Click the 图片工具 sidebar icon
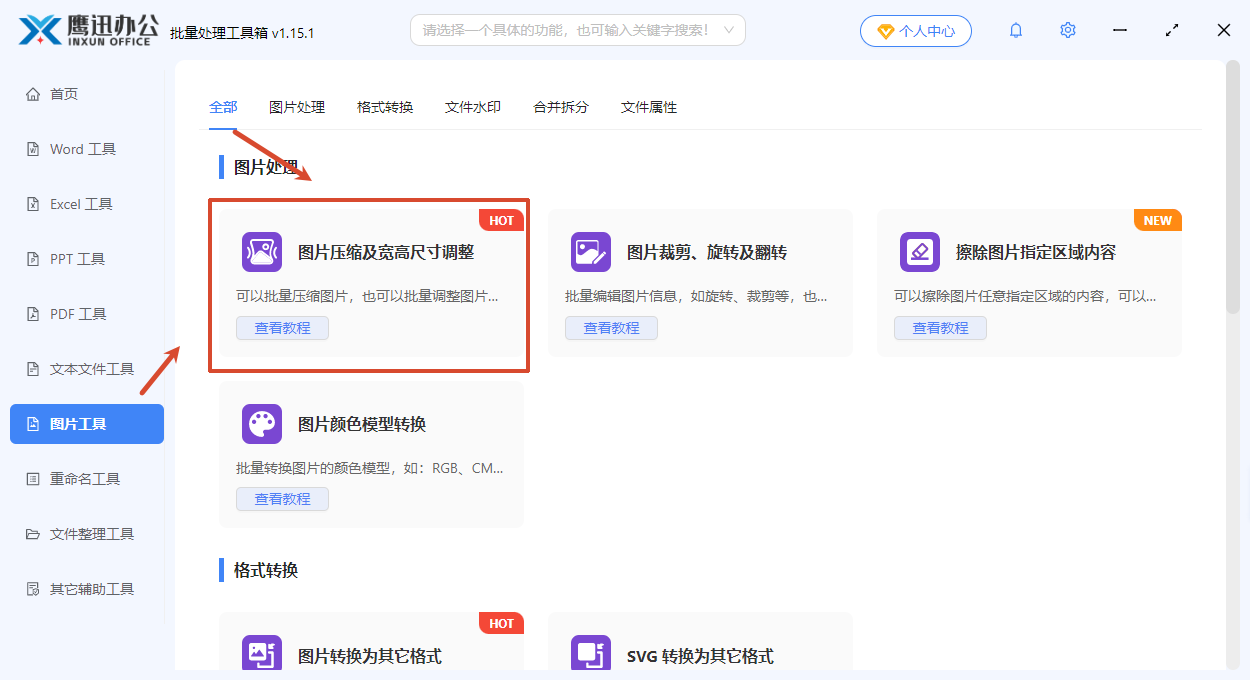 (32, 424)
